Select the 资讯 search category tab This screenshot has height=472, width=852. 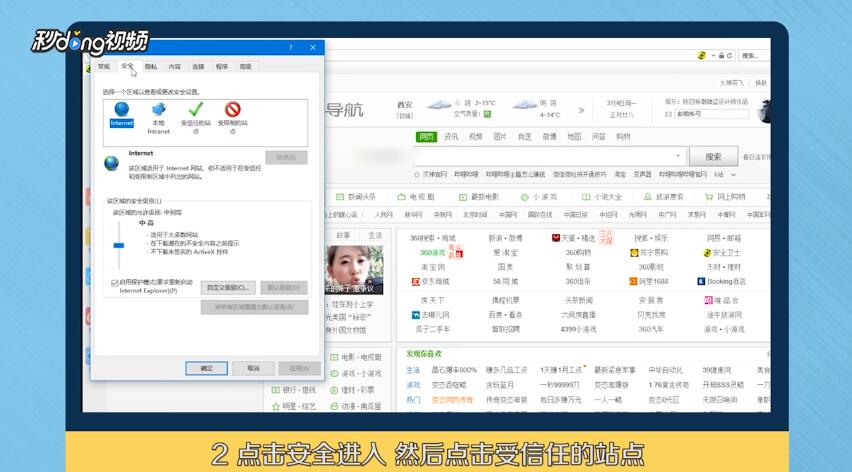pos(451,136)
